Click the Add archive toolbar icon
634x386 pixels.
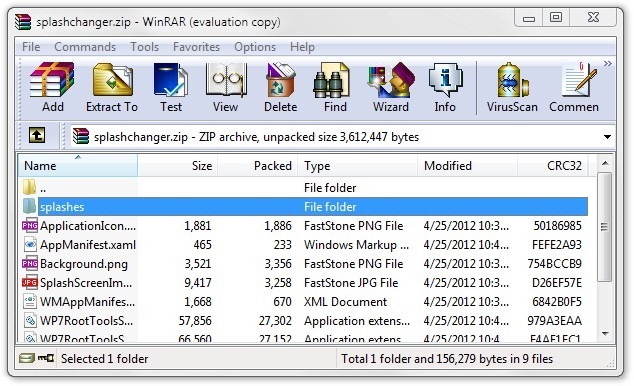click(x=53, y=87)
